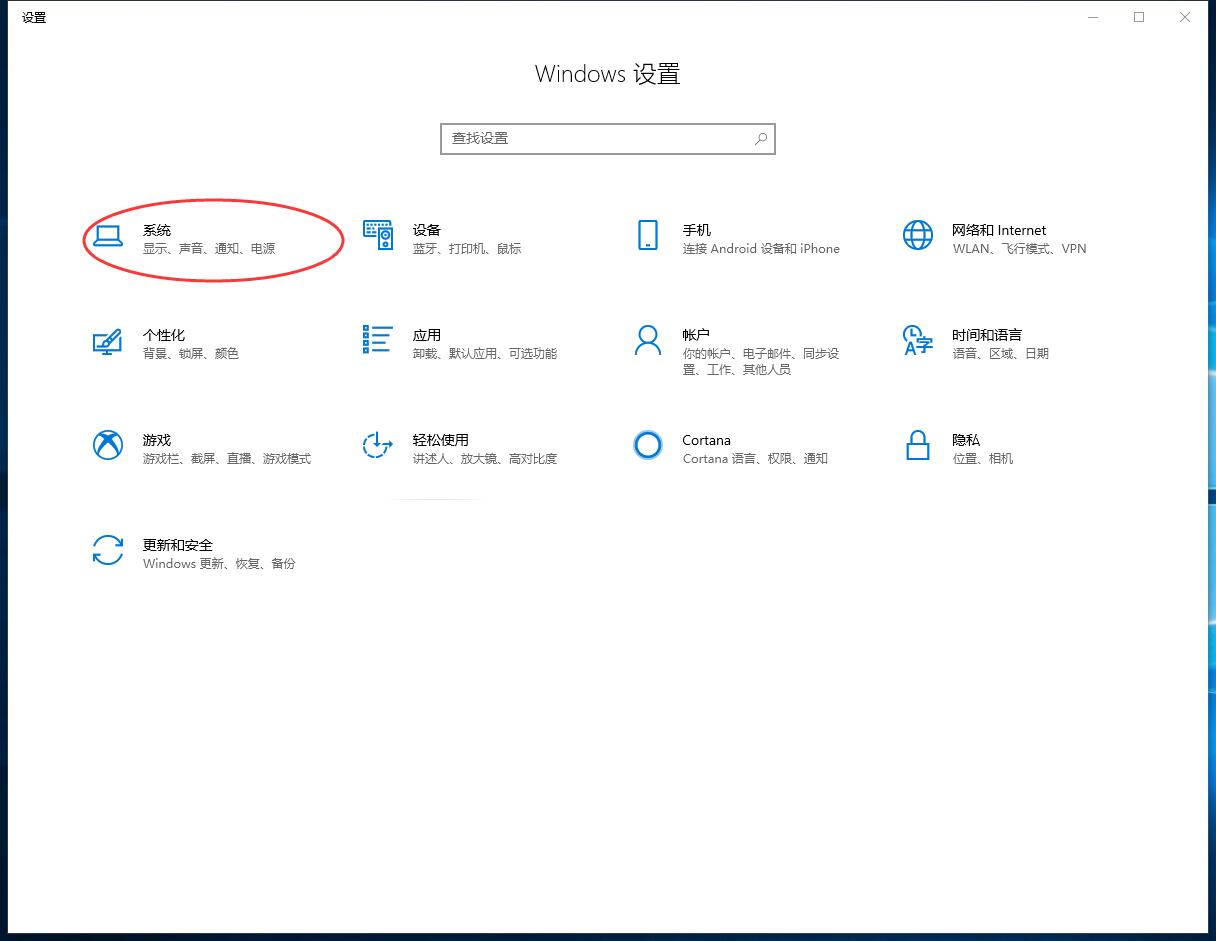Click the 个性化 paintbrush icon
The height and width of the screenshot is (941, 1216).
[107, 341]
